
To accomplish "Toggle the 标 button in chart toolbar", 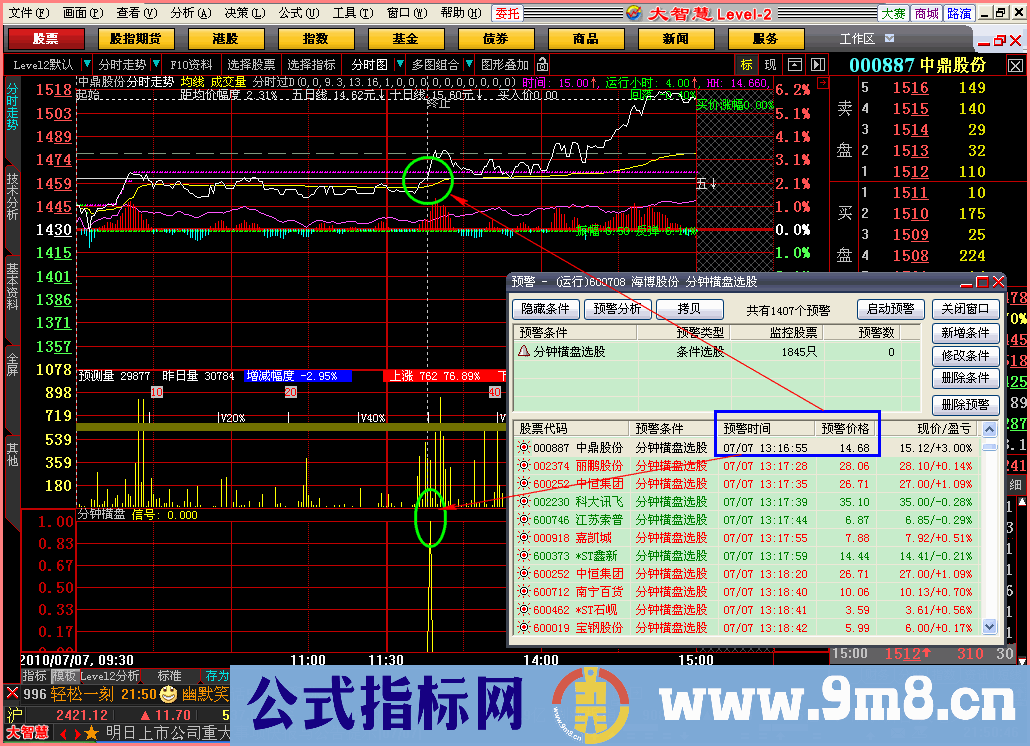I will tap(746, 65).
